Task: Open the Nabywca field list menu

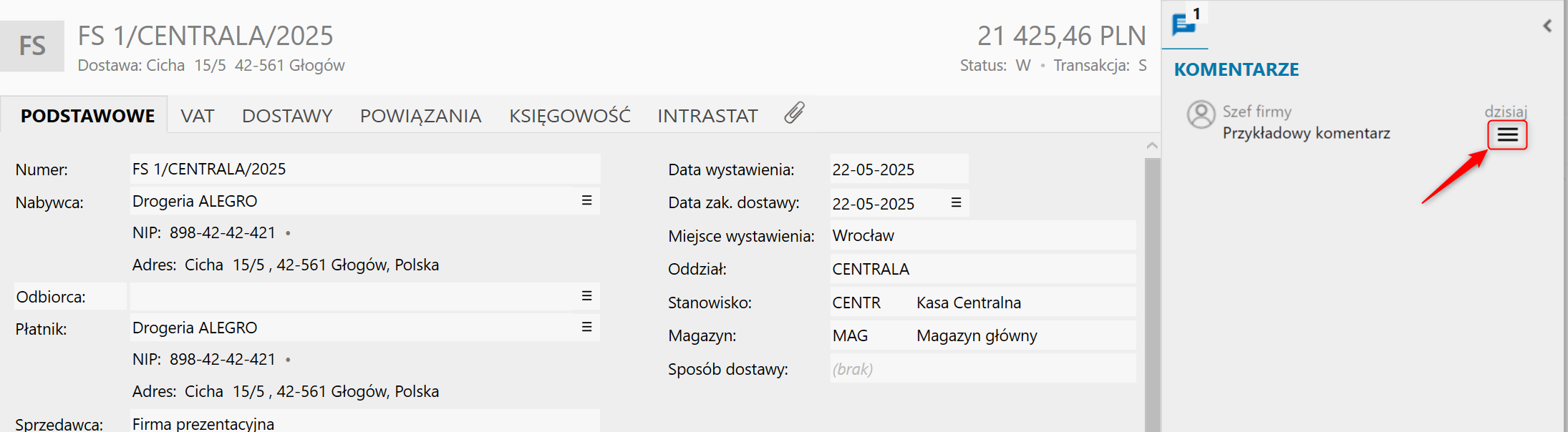Action: (586, 201)
